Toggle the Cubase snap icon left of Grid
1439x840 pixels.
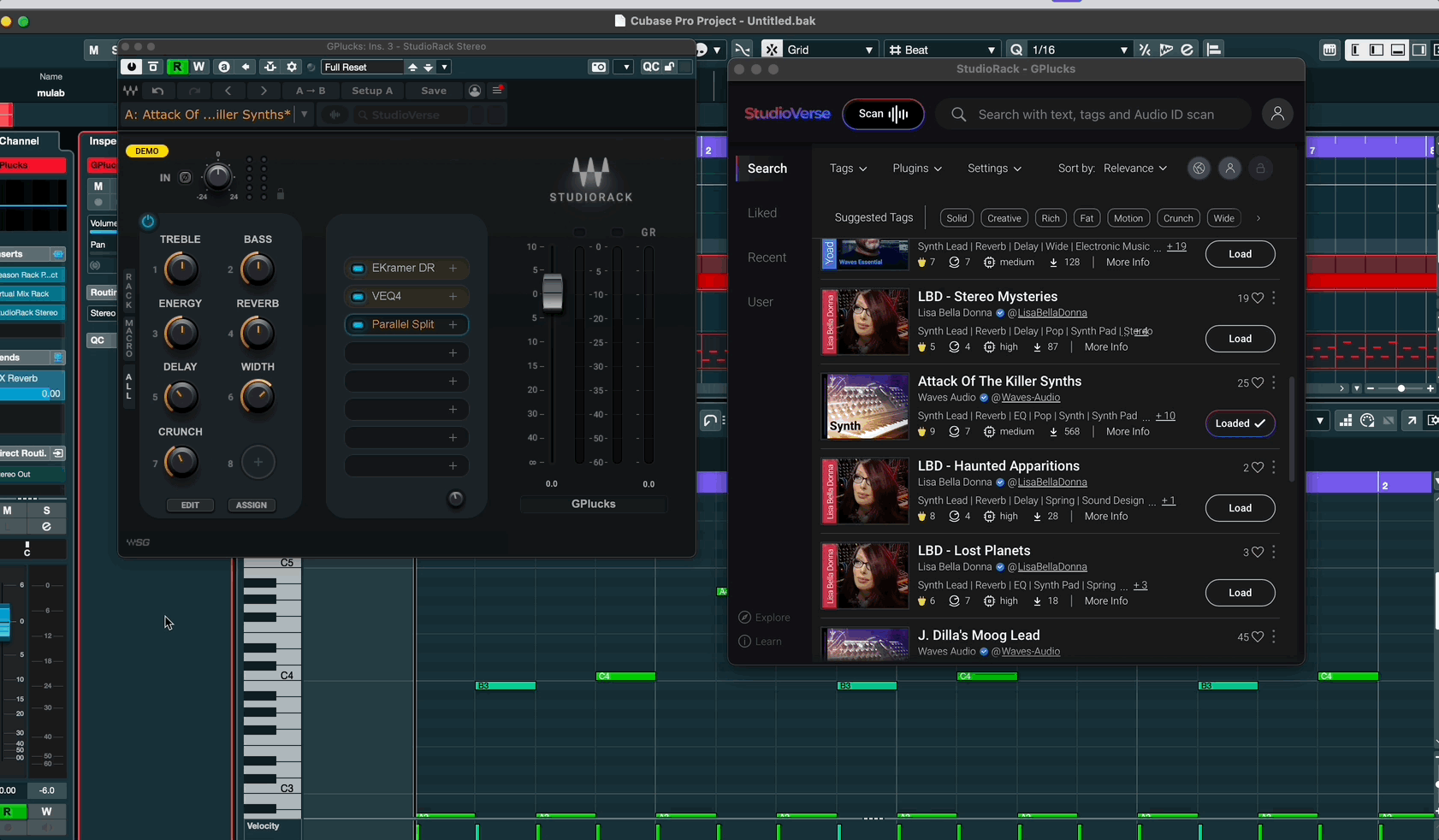[772, 50]
